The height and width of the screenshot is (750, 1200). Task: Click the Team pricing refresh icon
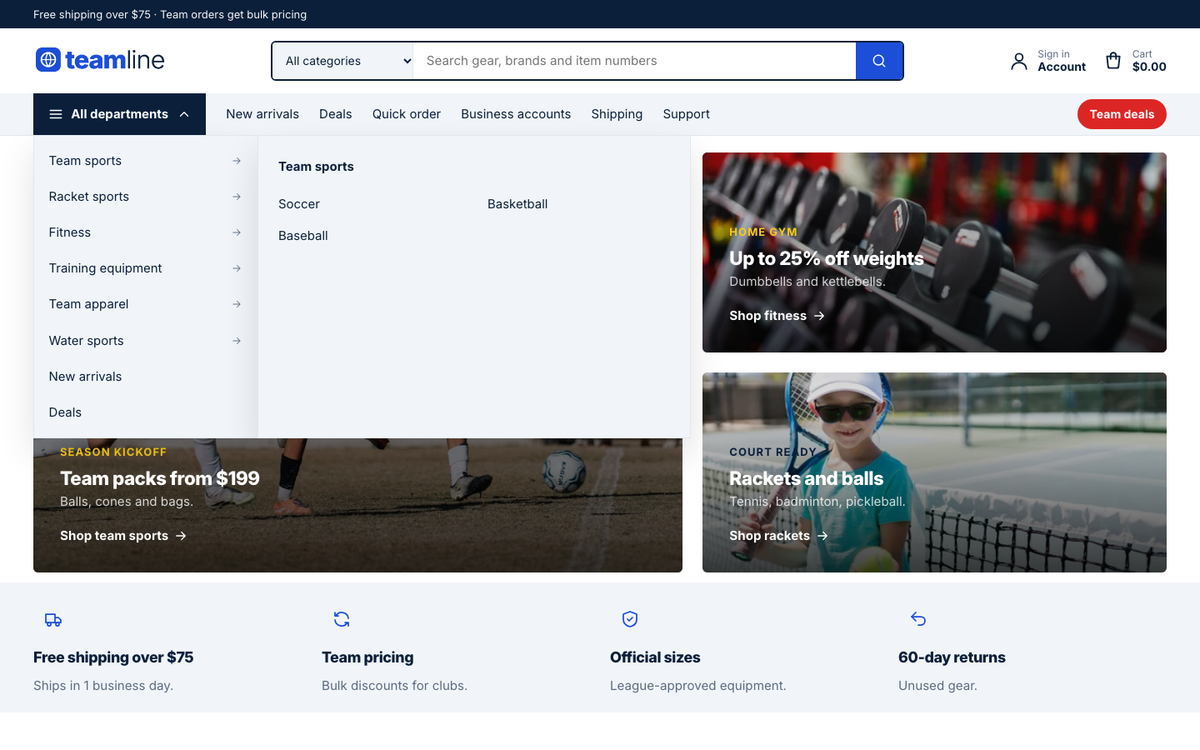[x=341, y=619]
